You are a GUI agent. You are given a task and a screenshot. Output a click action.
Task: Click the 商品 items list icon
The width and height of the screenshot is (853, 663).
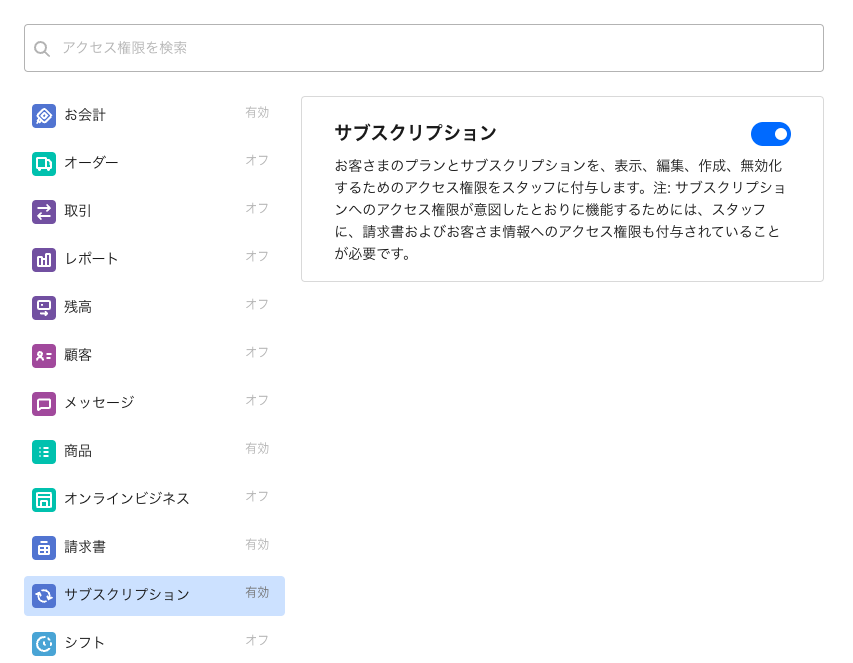(44, 452)
